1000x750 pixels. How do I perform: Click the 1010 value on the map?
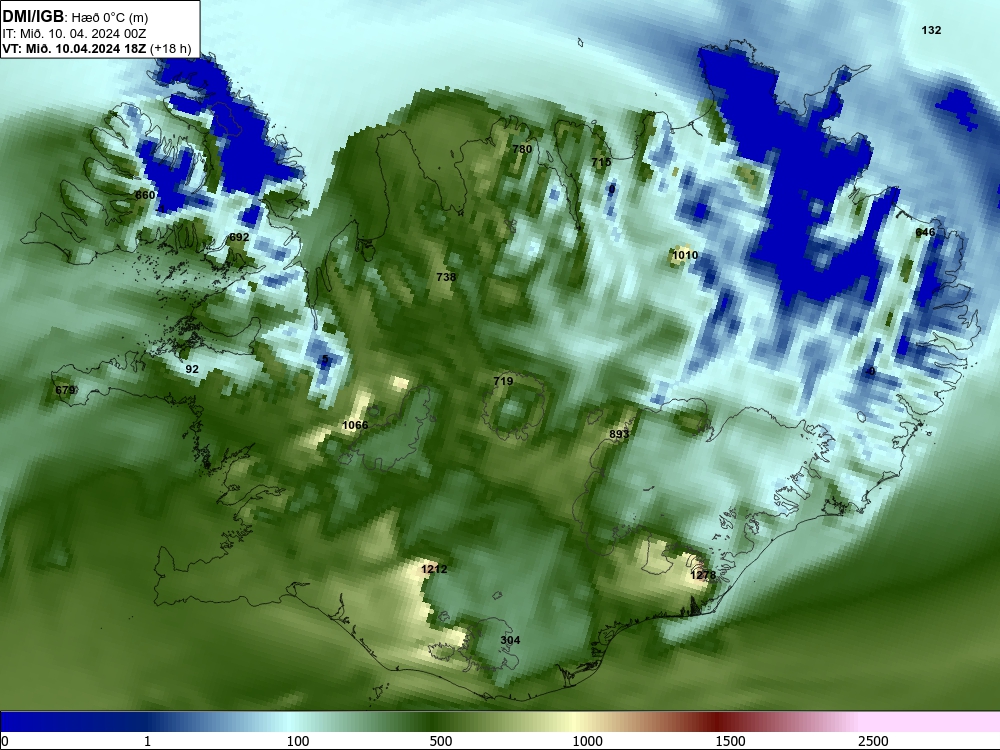click(x=685, y=255)
